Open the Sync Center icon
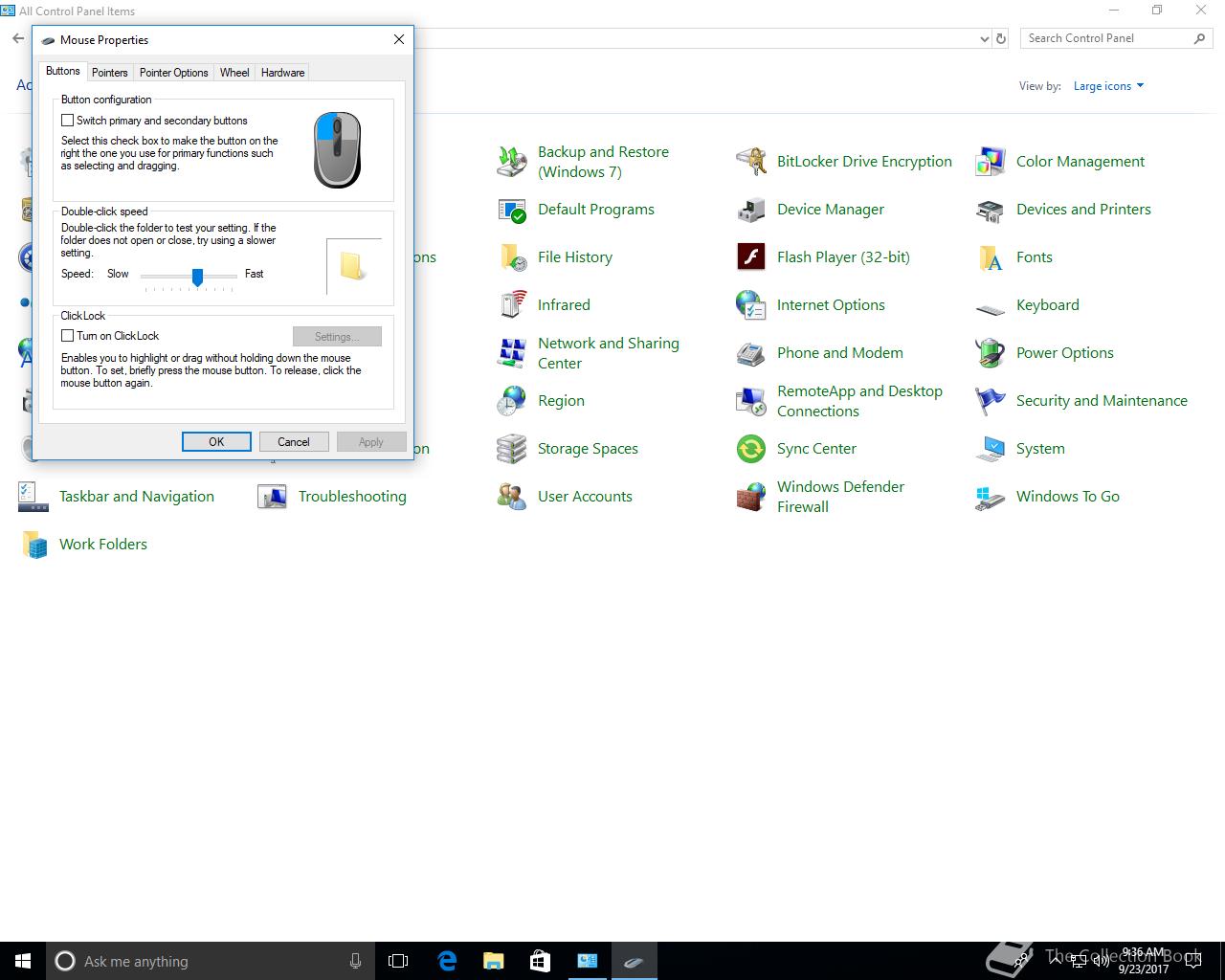 click(x=751, y=449)
